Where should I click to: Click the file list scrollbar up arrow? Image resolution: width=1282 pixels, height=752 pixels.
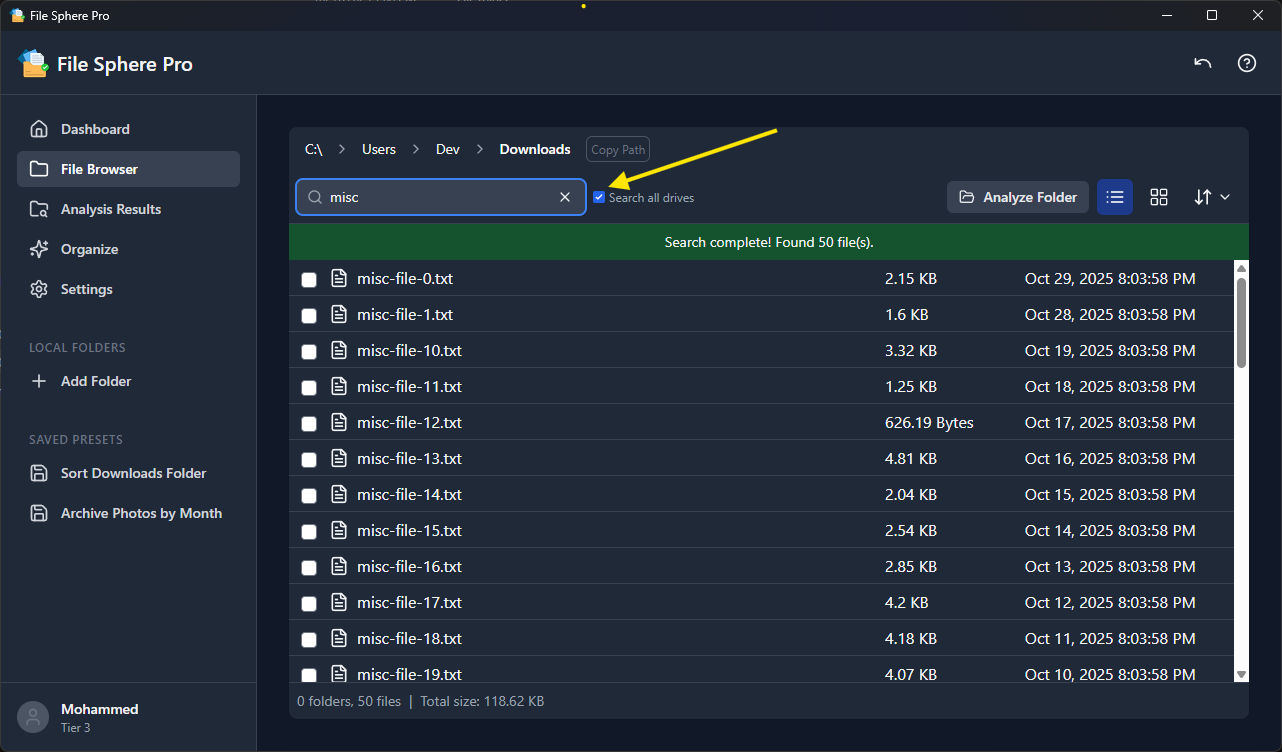coord(1241,268)
